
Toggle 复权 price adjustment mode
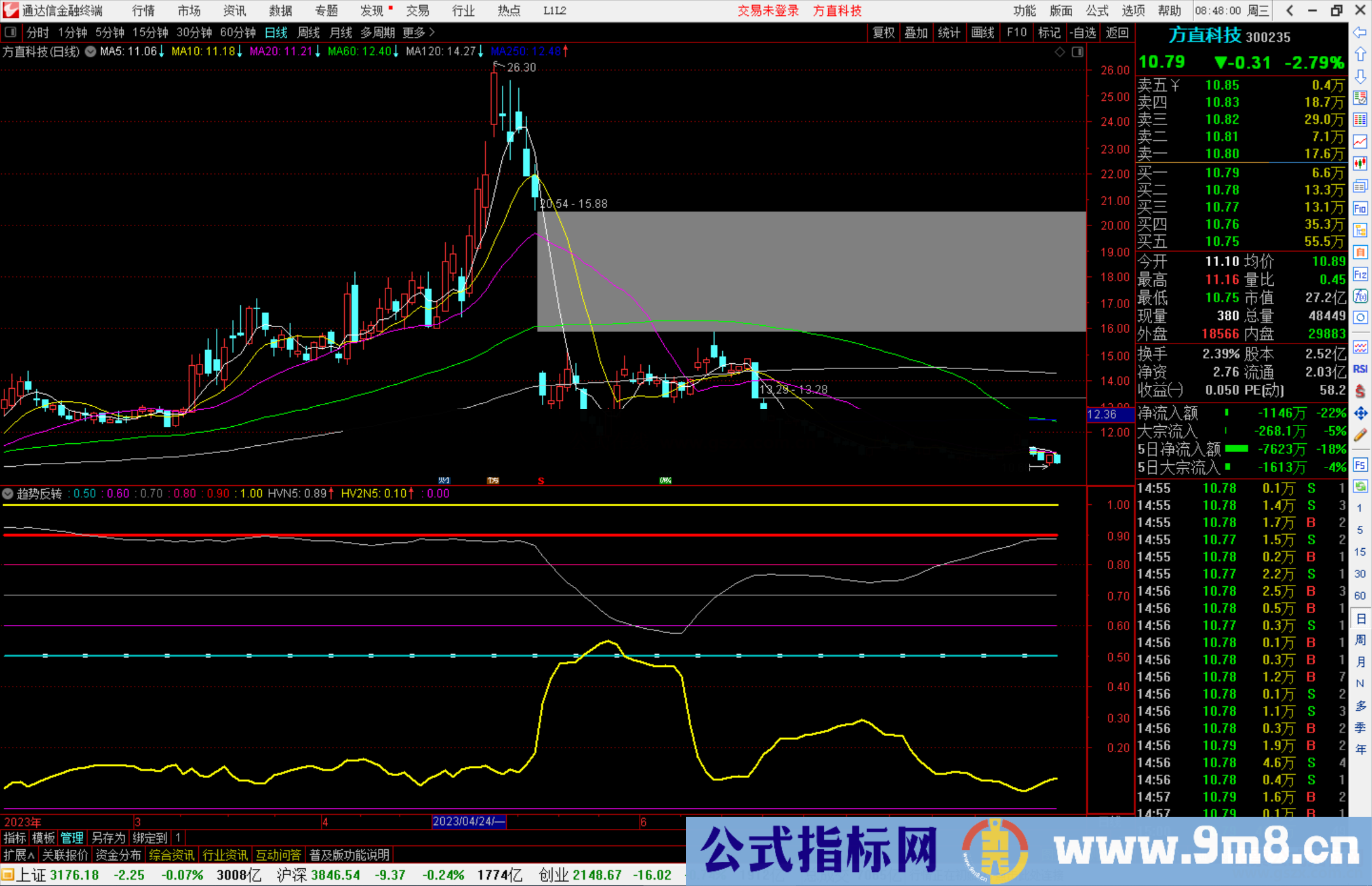coord(884,32)
